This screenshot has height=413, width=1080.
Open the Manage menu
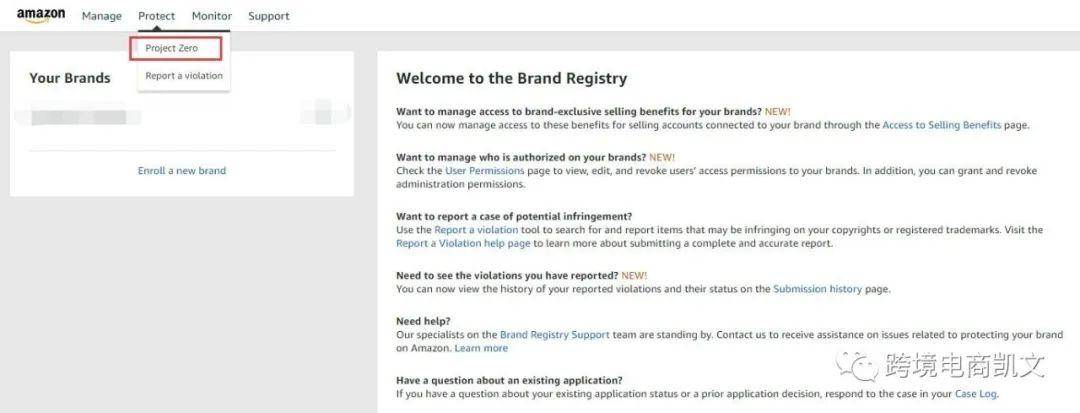click(102, 16)
